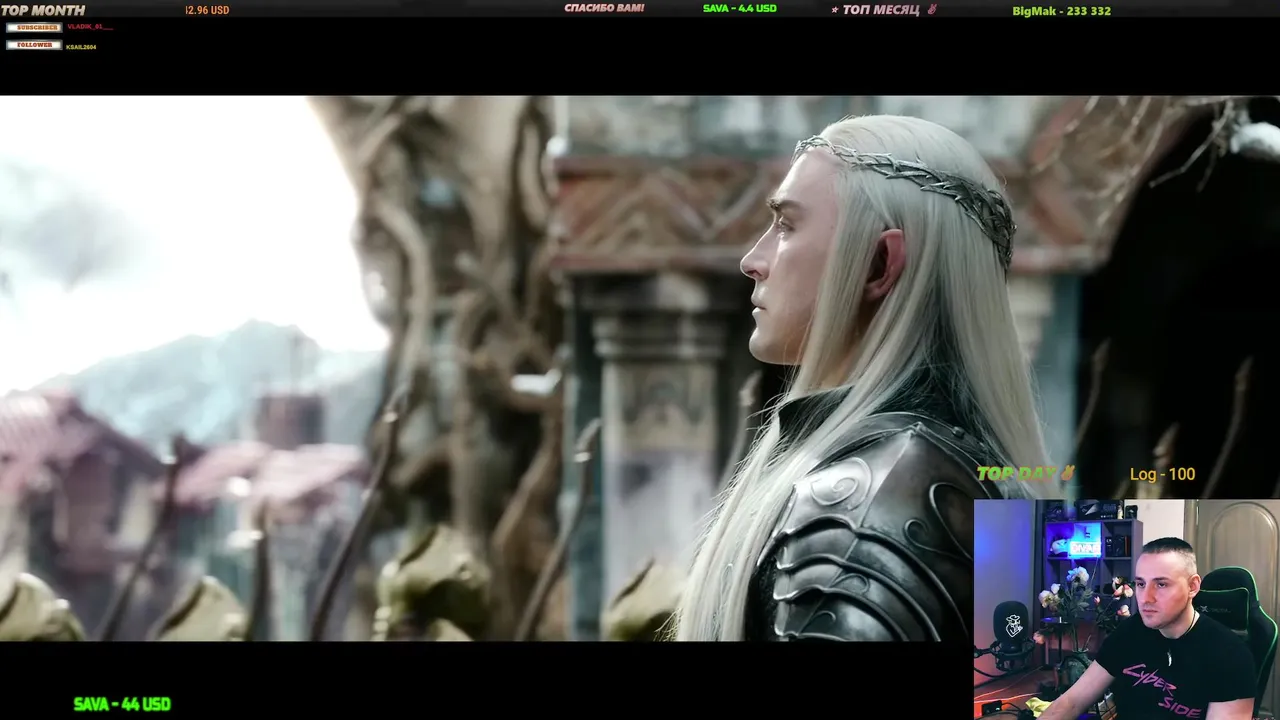Select the FOLLOWER badge
Image resolution: width=1280 pixels, height=720 pixels.
pyautogui.click(x=34, y=45)
